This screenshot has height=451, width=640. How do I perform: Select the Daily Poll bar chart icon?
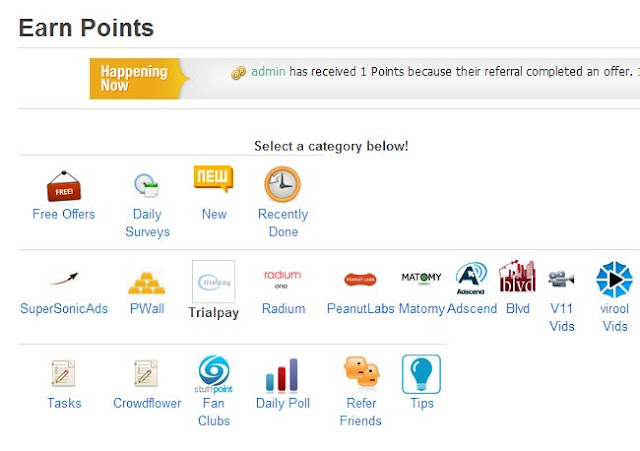point(282,375)
